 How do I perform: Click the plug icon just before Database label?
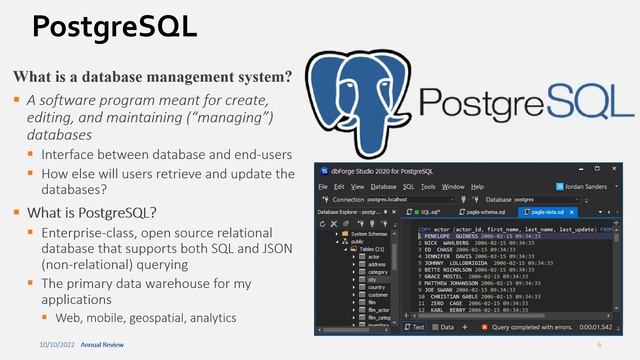476,200
